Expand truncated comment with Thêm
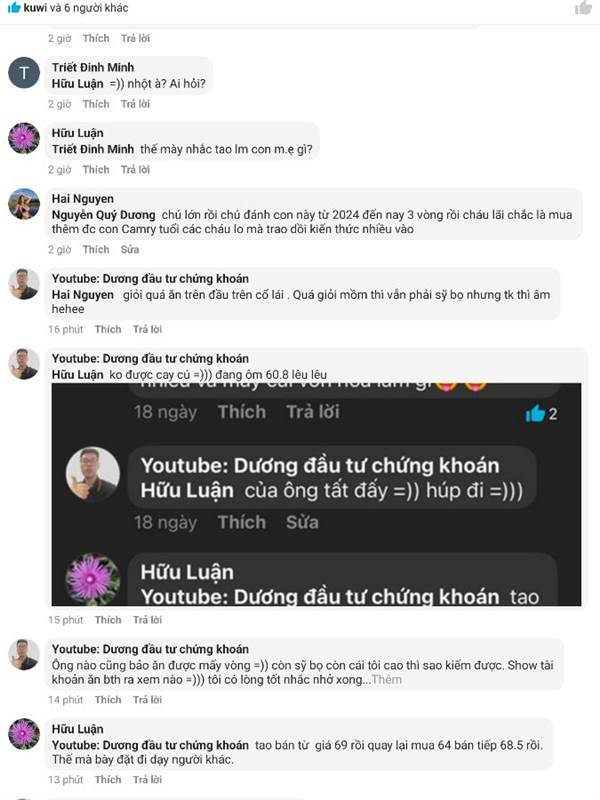Screen dimensions: 600x800 point(387,680)
